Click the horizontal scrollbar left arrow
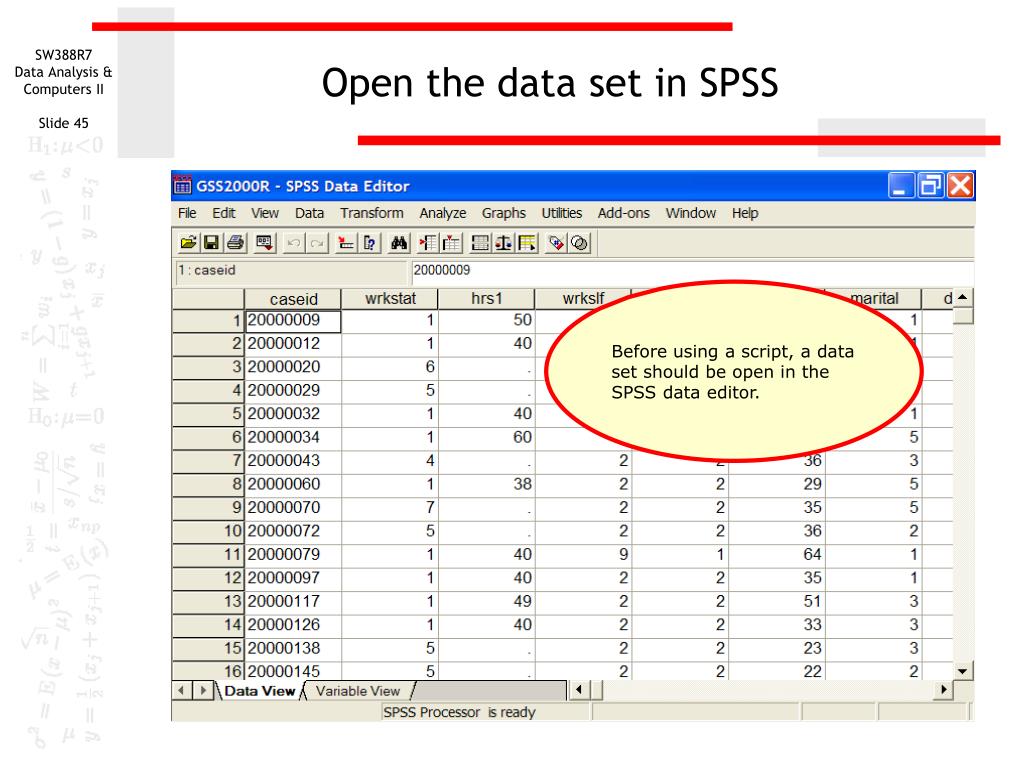The height and width of the screenshot is (768, 1024). coord(579,690)
